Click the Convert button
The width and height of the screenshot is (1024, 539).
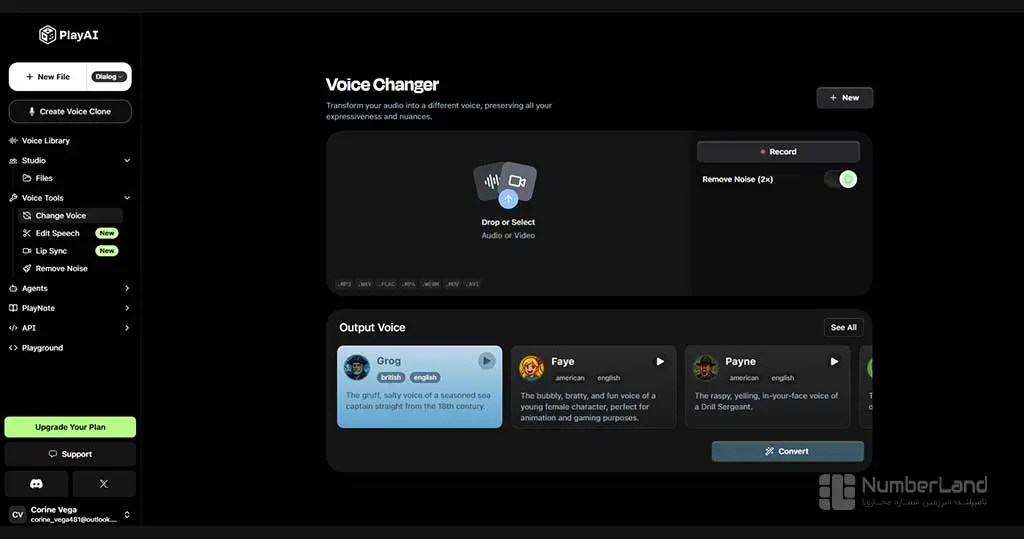pos(788,451)
